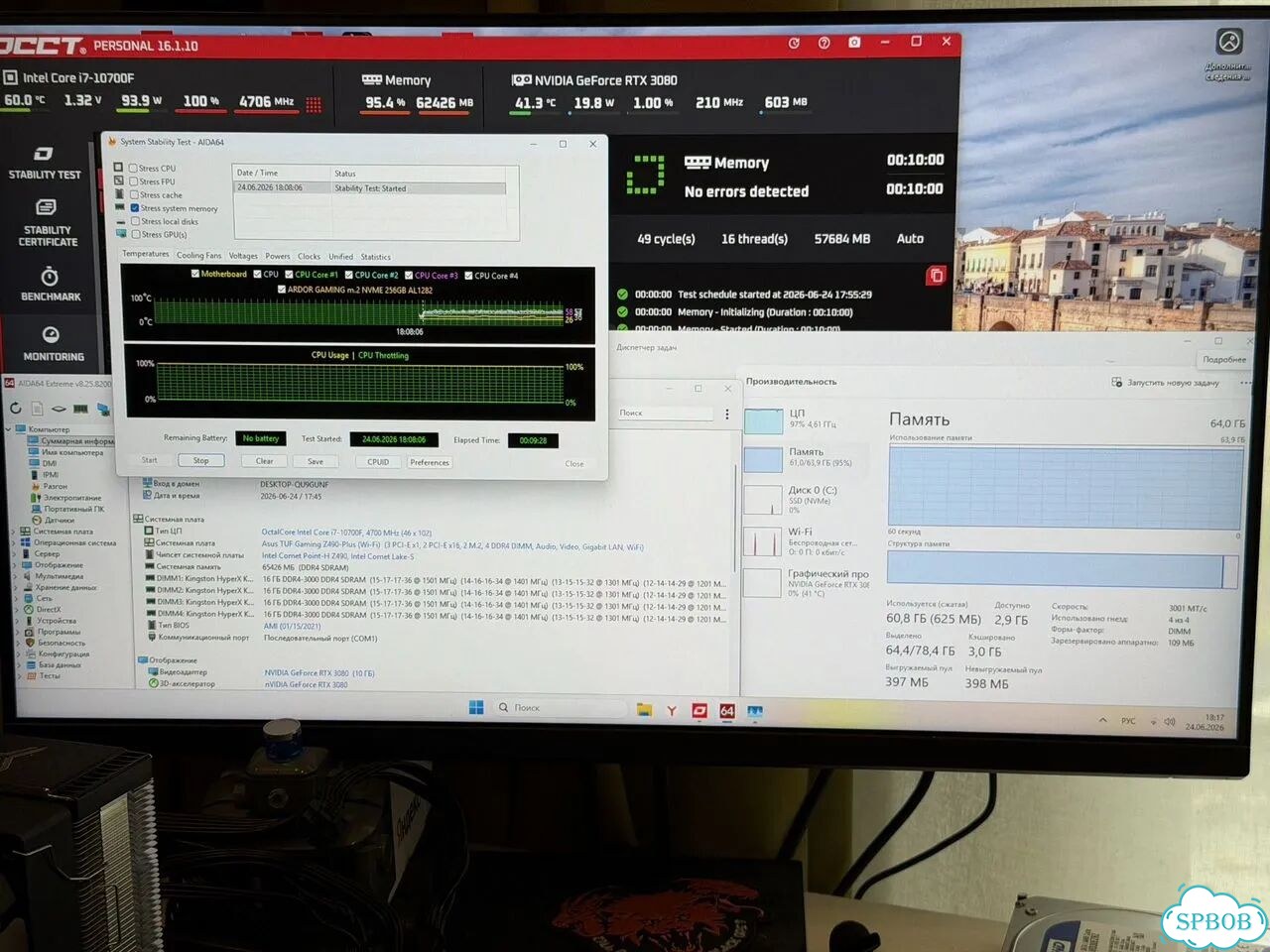Screen dimensions: 1270x952
Task: Click Запустить новую задачу in Task Manager
Action: 1166,382
